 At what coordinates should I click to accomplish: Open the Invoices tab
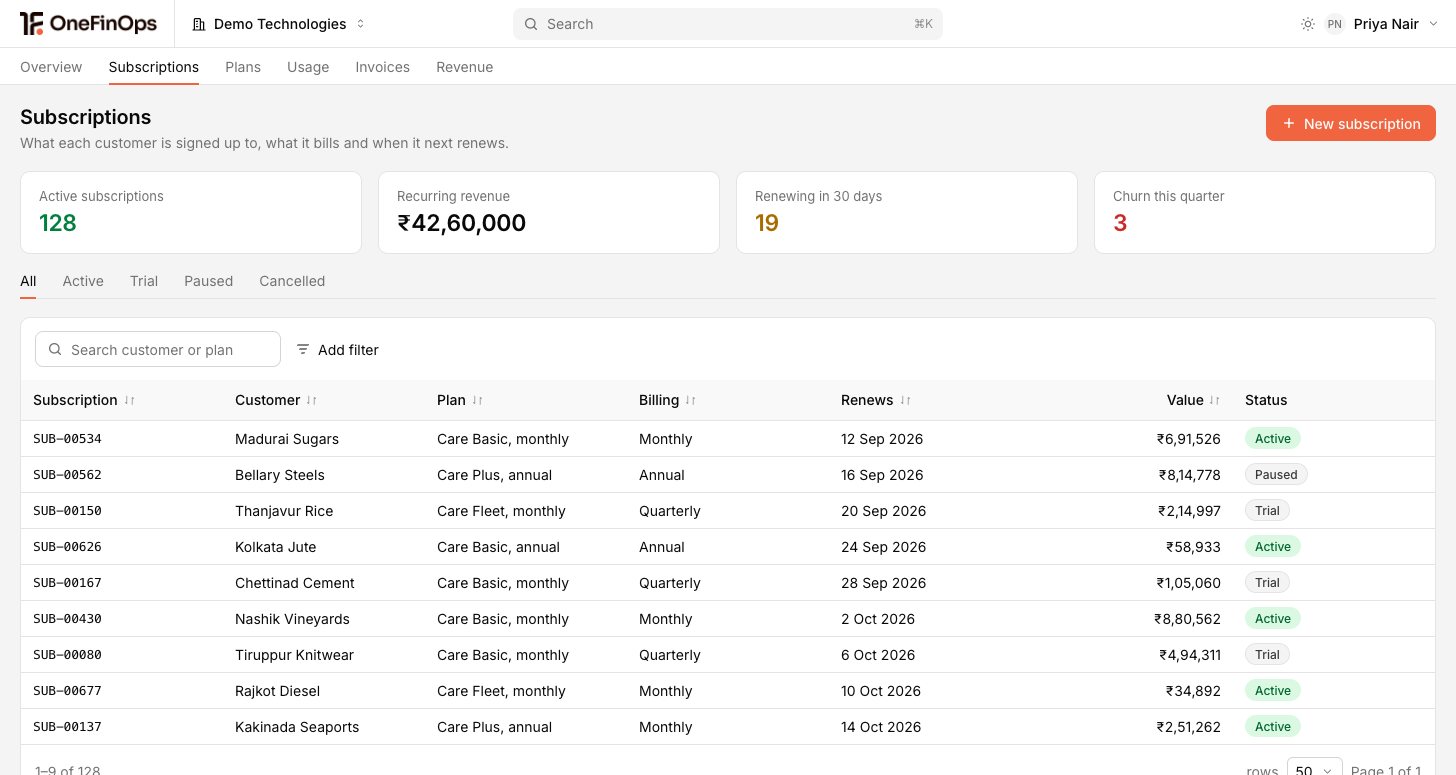tap(382, 67)
